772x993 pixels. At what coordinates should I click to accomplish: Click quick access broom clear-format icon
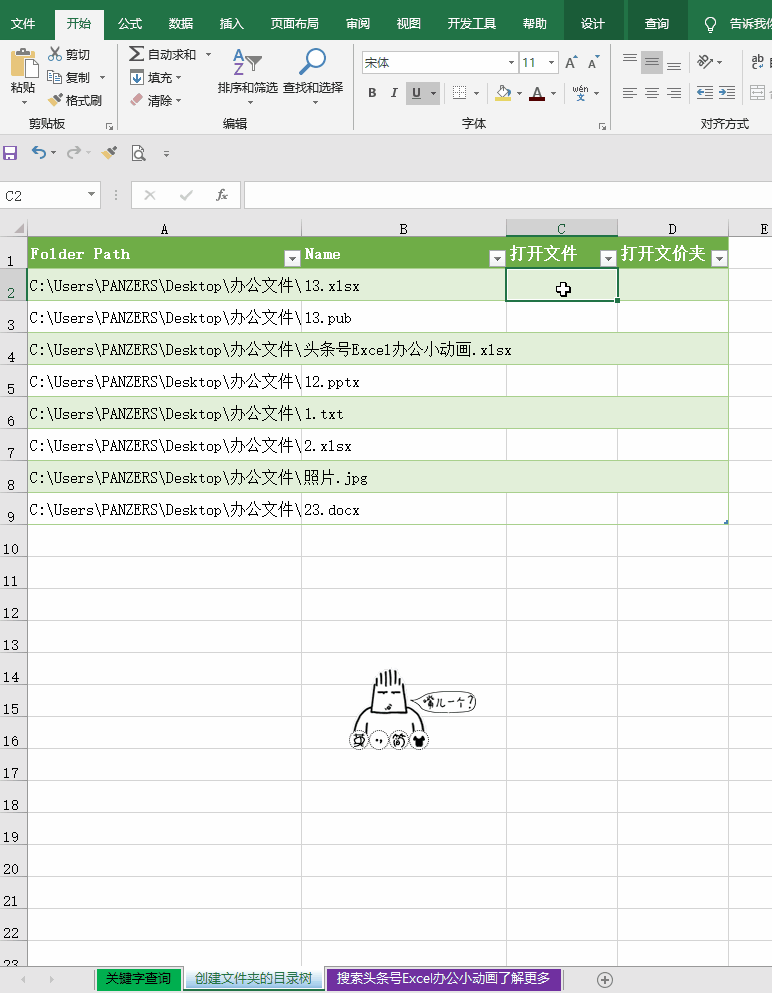click(109, 153)
